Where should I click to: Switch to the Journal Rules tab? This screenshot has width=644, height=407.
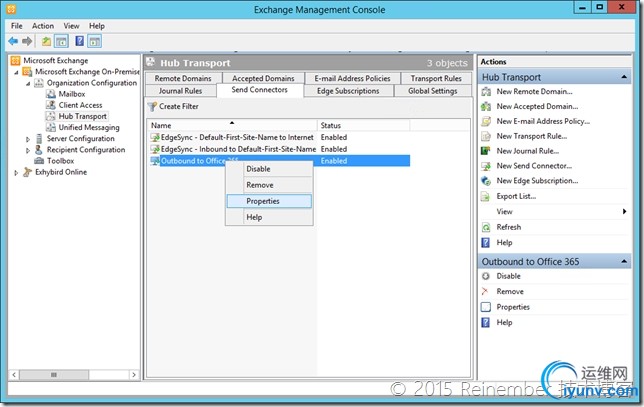(180, 91)
